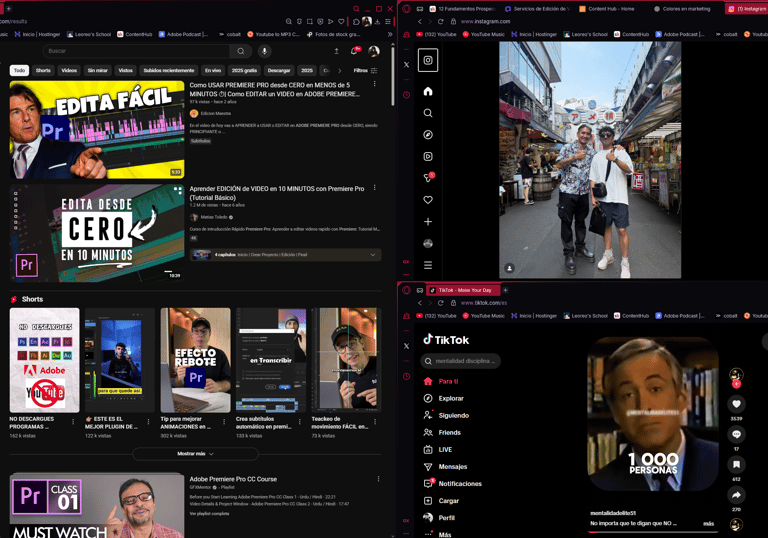
Task: Share the TikTok video arrow button
Action: coord(736,495)
